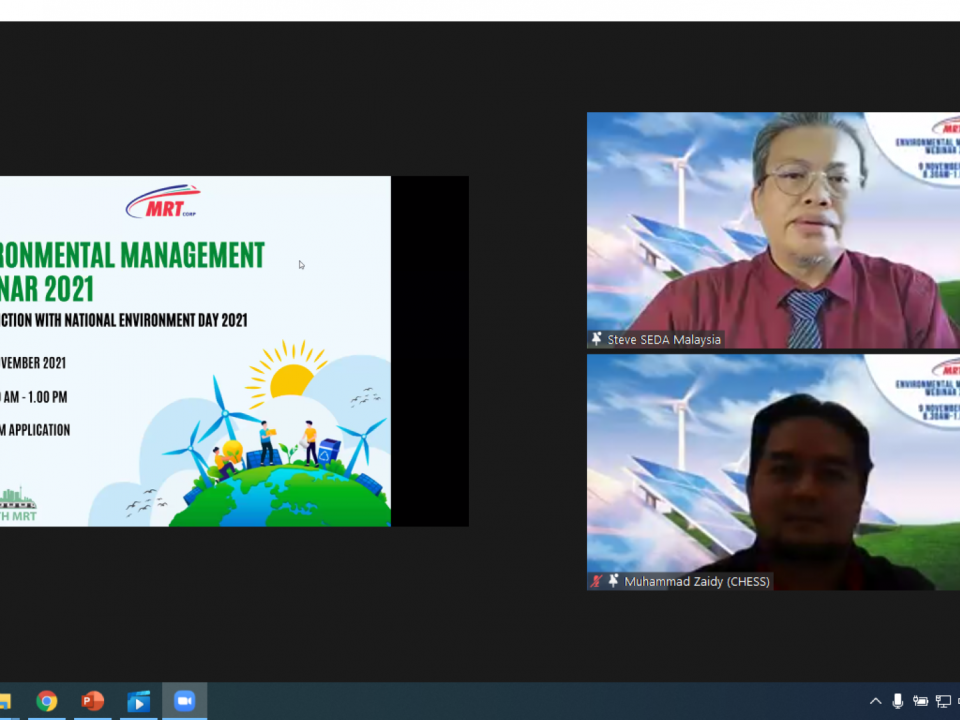Click the MRT Corp logo on the slide
Screen dimensions: 960x720
point(163,201)
